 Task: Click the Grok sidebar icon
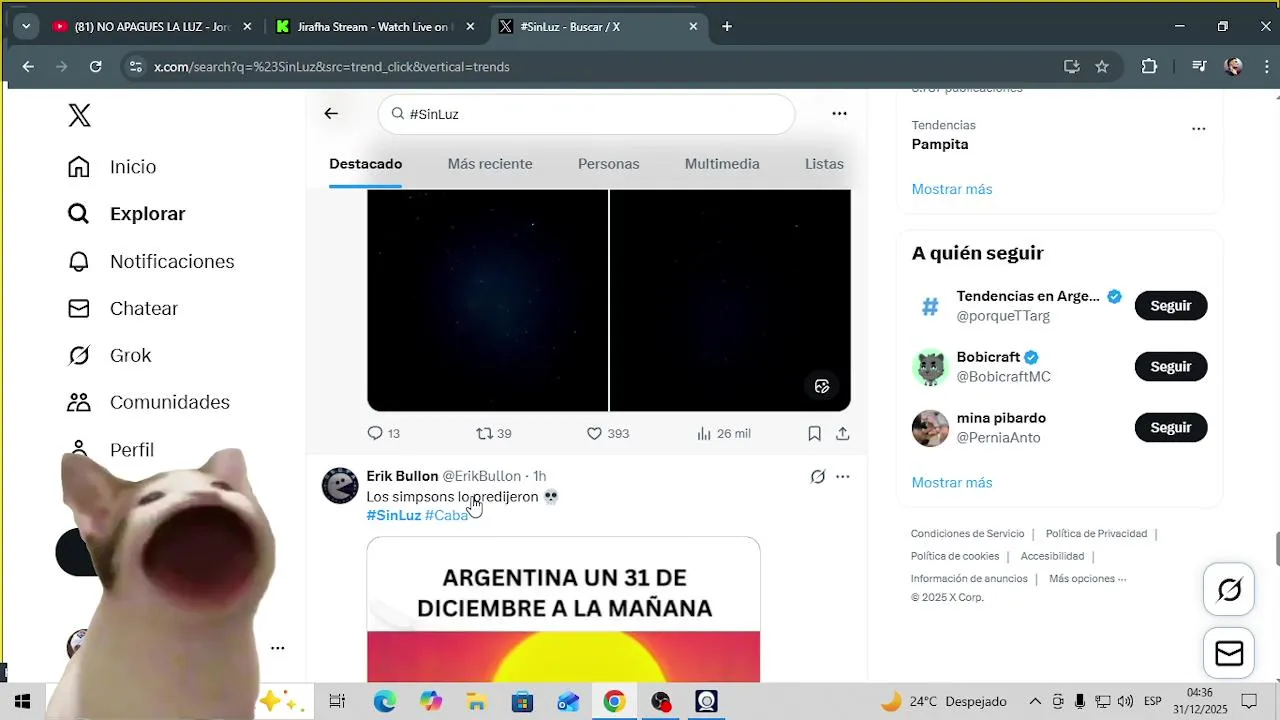79,355
